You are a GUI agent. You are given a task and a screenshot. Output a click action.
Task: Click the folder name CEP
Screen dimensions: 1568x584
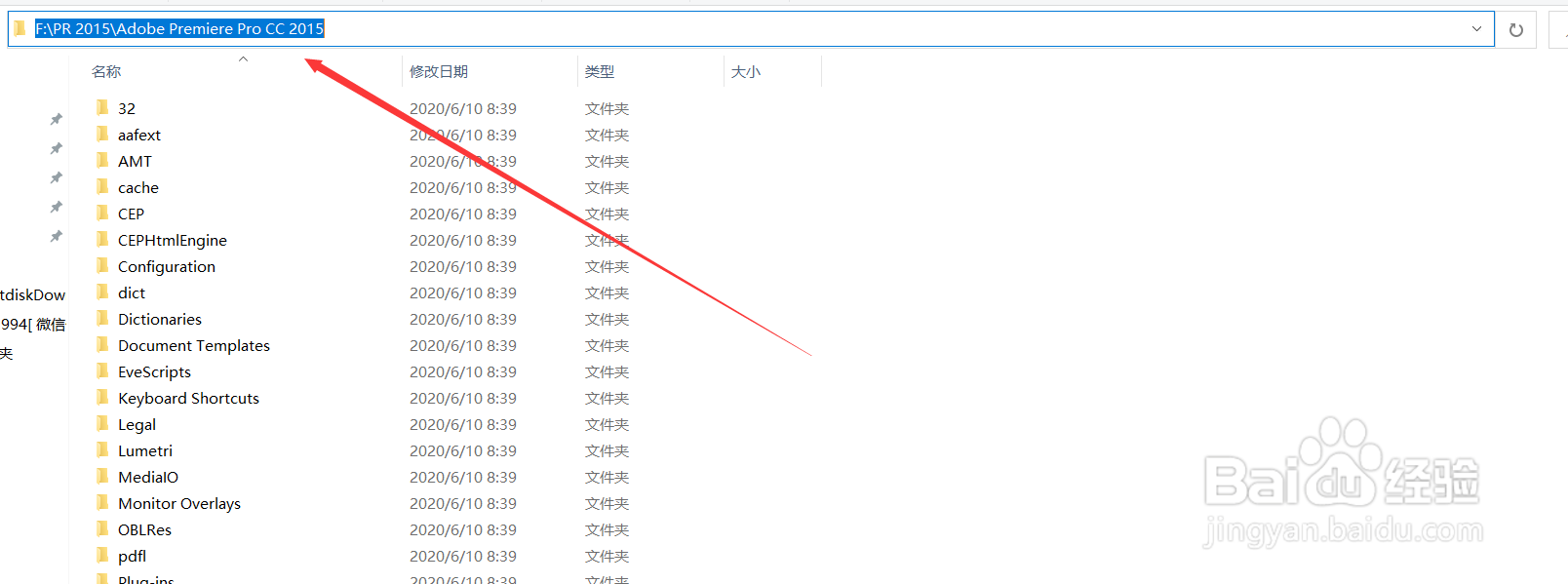coord(131,214)
